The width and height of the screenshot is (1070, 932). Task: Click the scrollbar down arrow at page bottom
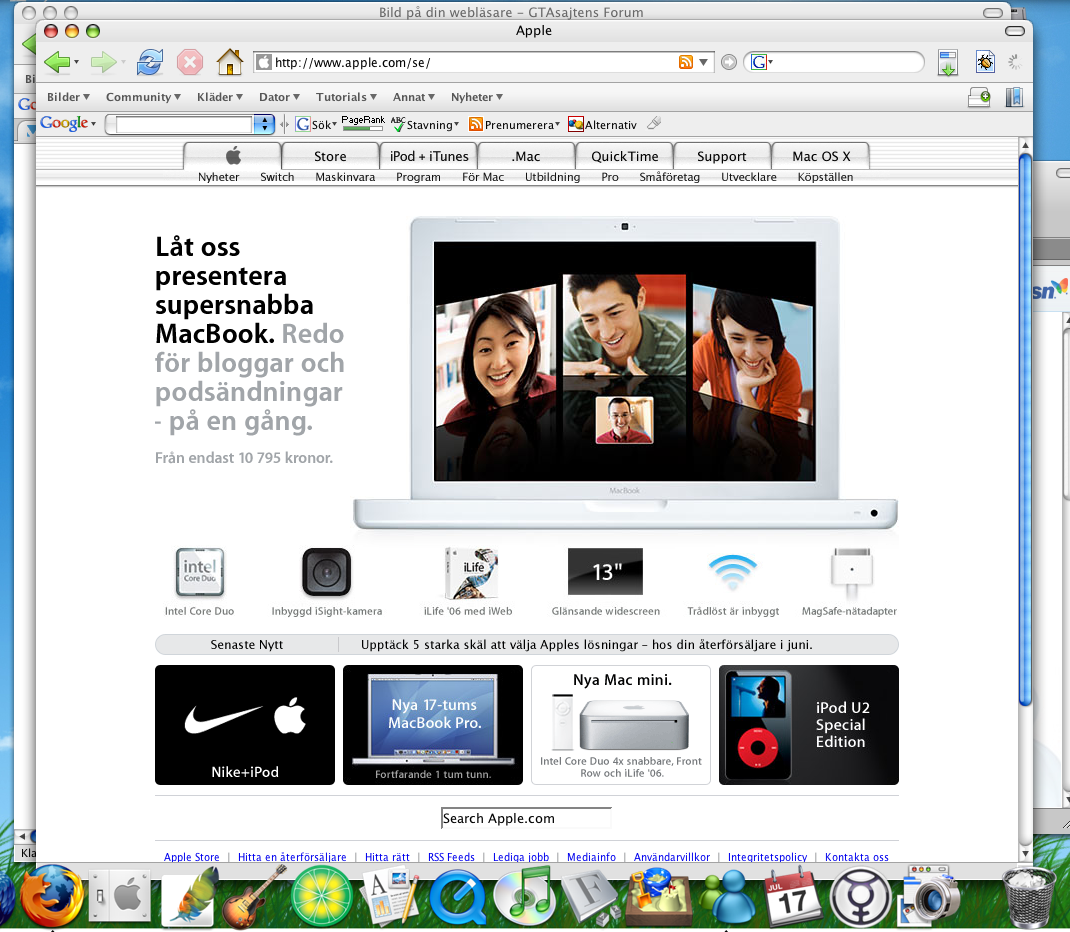click(1025, 854)
